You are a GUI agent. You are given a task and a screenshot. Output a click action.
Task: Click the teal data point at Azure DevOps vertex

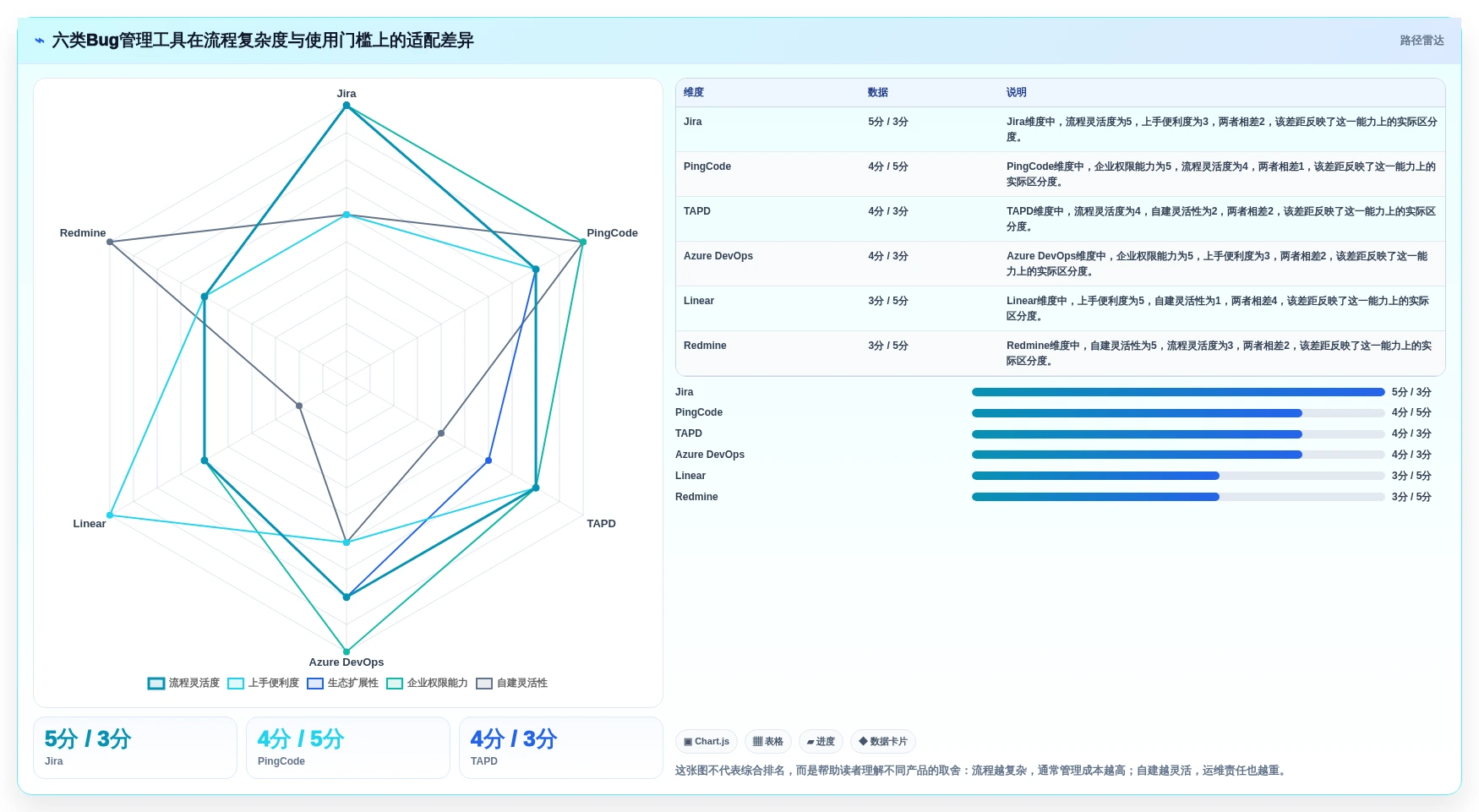pyautogui.click(x=347, y=651)
